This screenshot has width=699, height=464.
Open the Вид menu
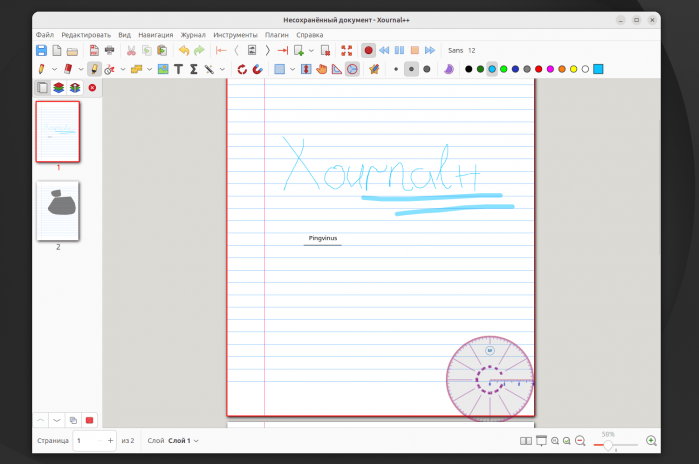(x=124, y=35)
